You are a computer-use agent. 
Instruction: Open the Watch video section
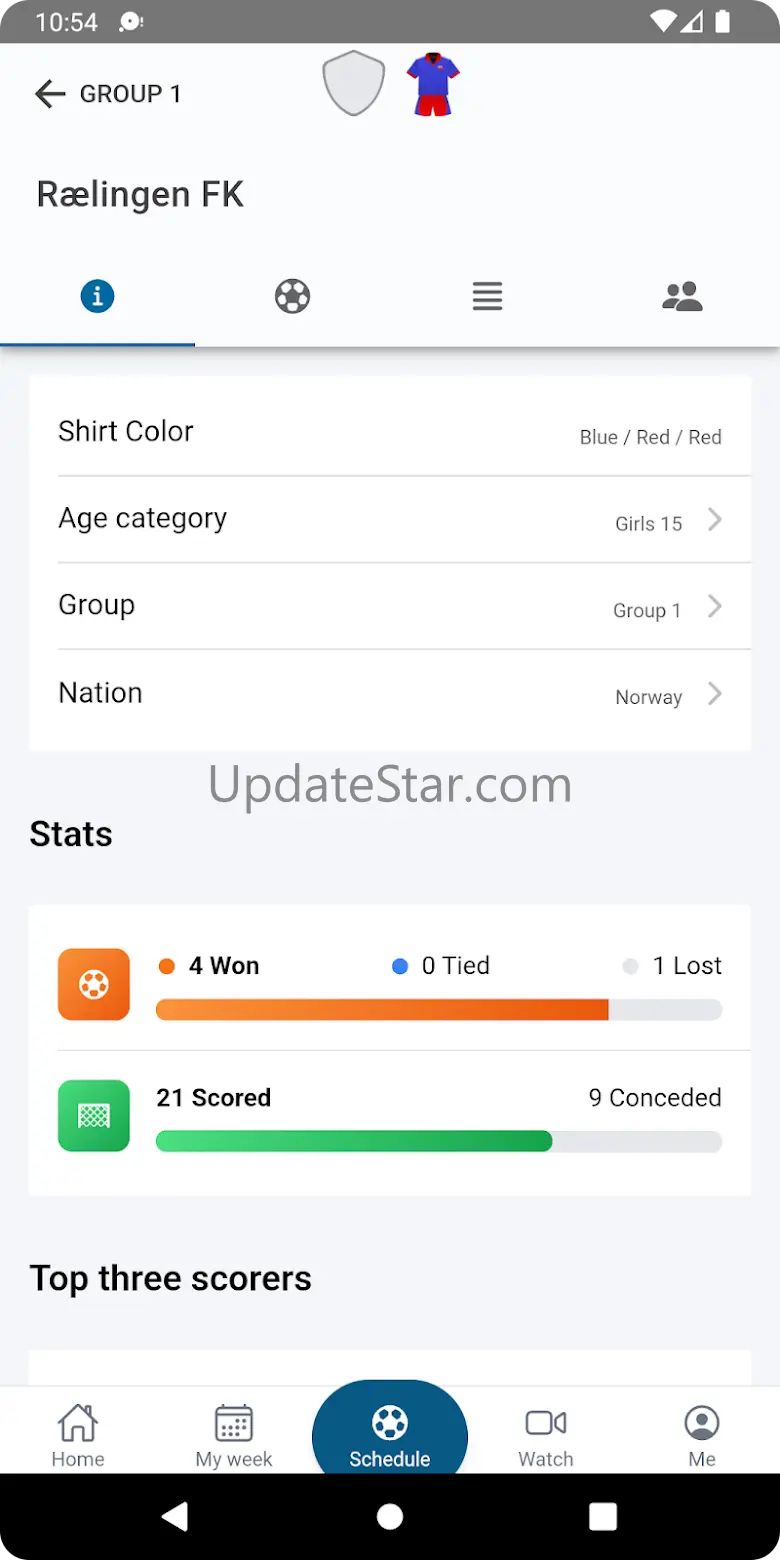click(x=546, y=1436)
